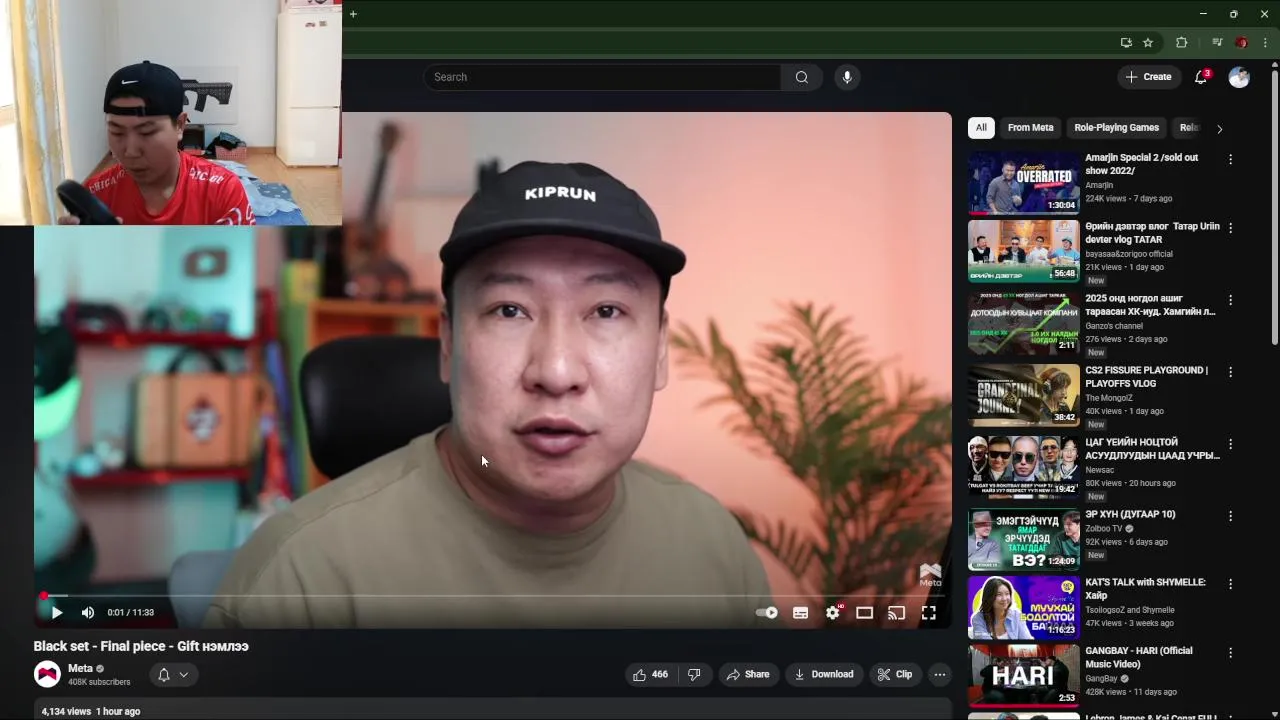Open options for Uriin devter vlog TATAR
The image size is (1280, 720).
pos(1230,227)
